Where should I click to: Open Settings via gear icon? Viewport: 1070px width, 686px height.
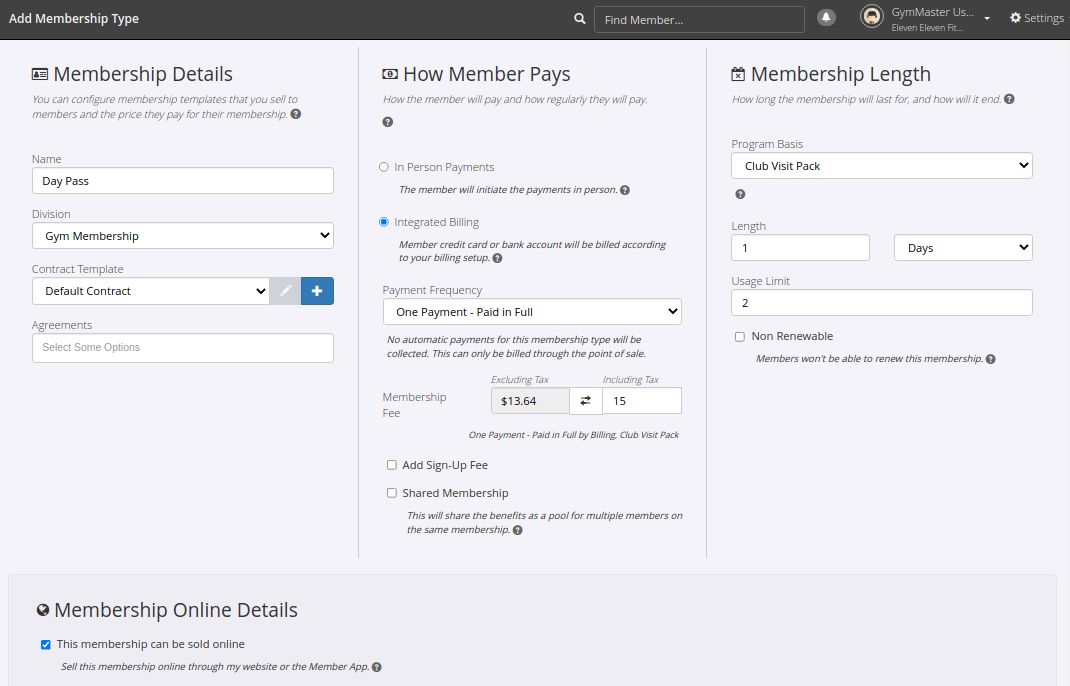pos(1015,18)
